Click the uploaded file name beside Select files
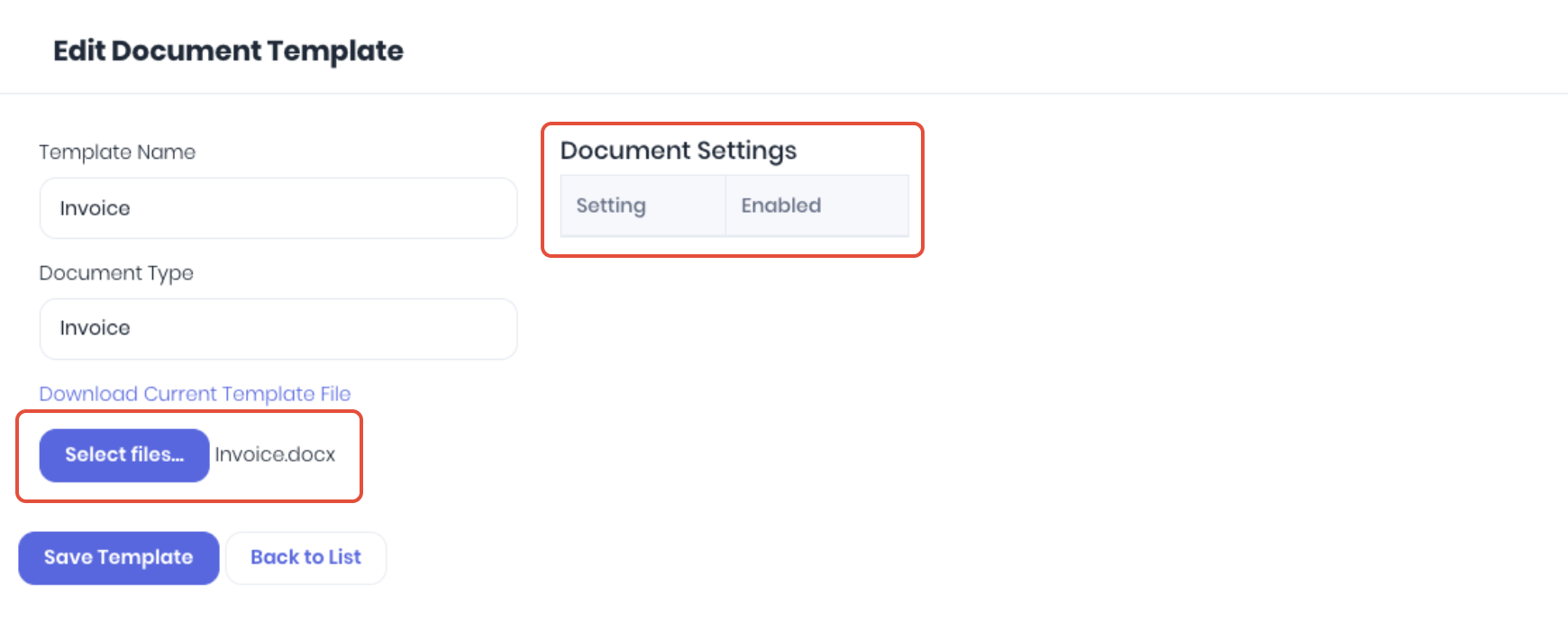 [275, 454]
